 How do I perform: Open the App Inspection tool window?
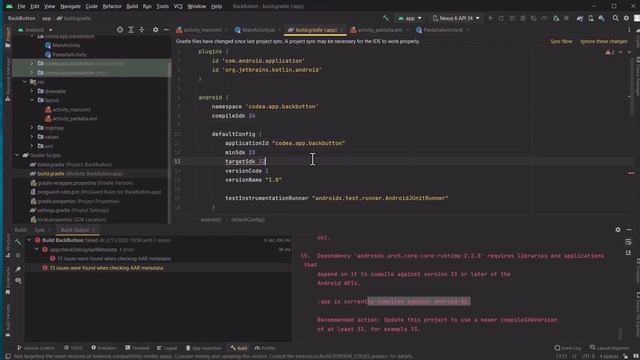tap(204, 348)
